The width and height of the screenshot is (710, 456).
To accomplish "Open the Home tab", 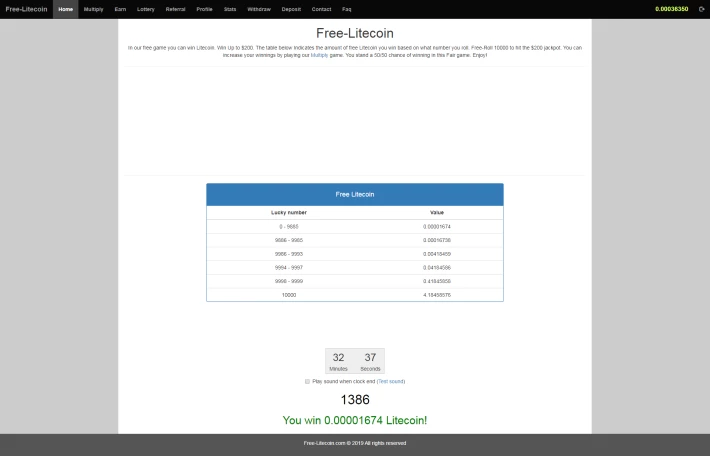I will tap(65, 9).
